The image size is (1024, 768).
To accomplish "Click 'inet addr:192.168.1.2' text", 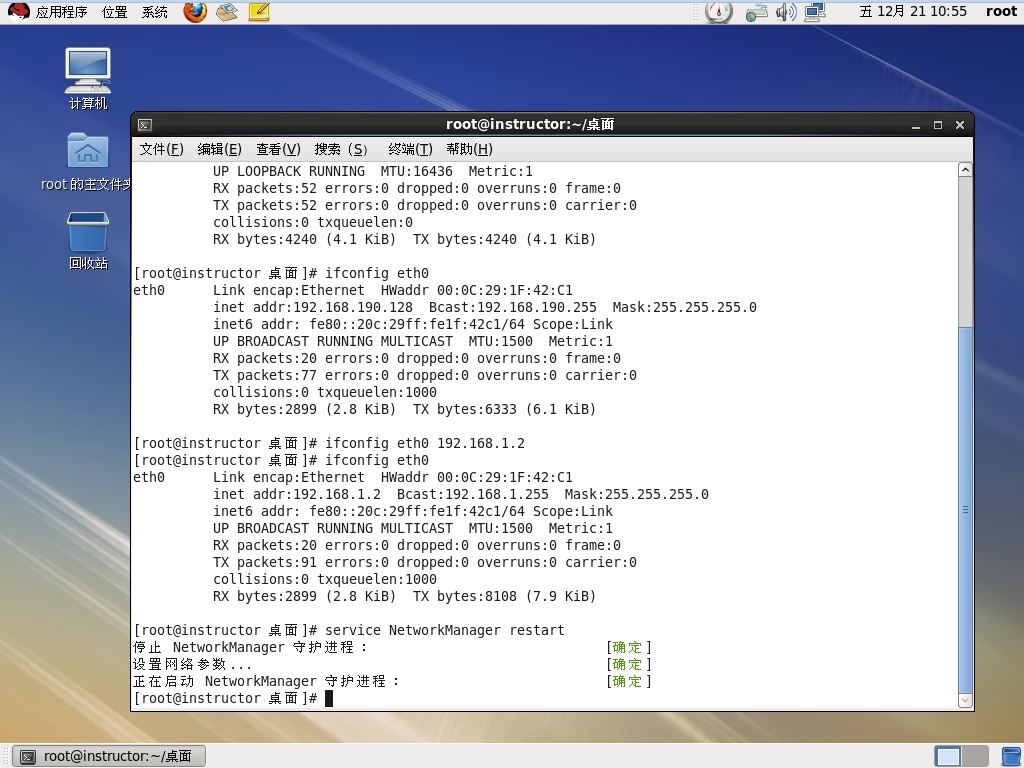I will (x=296, y=494).
